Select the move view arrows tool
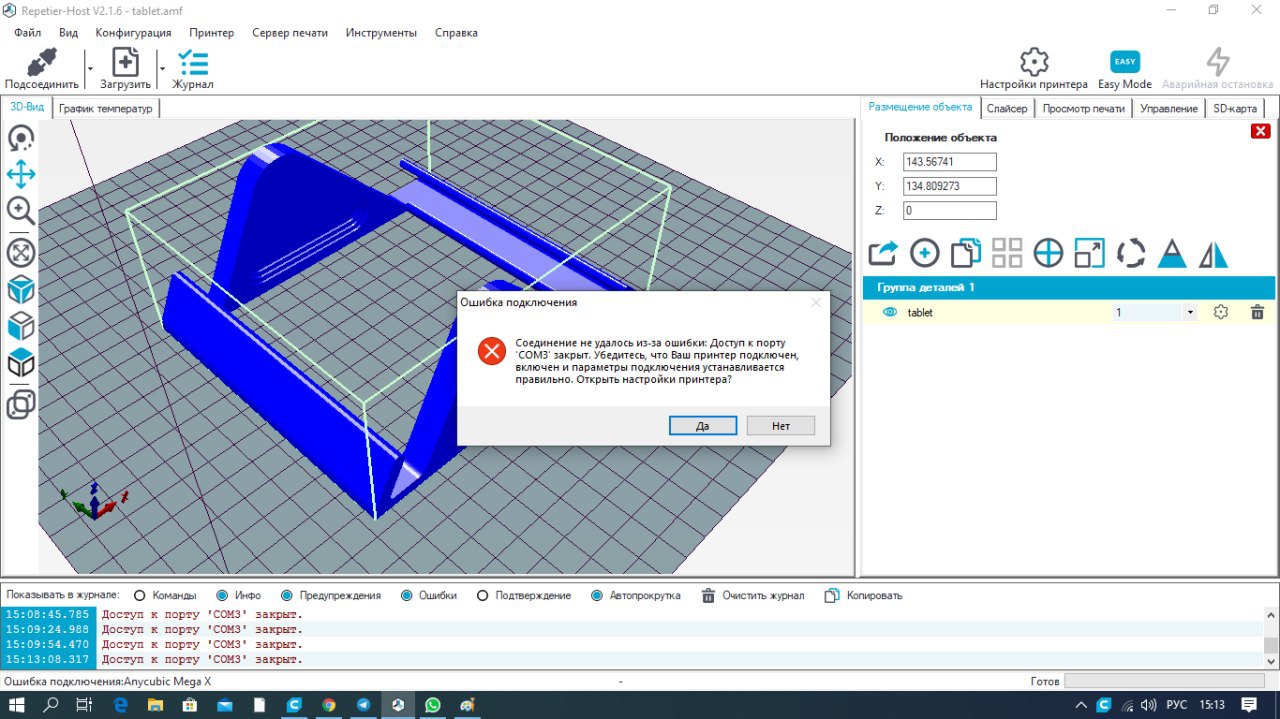1280x719 pixels. (21, 175)
